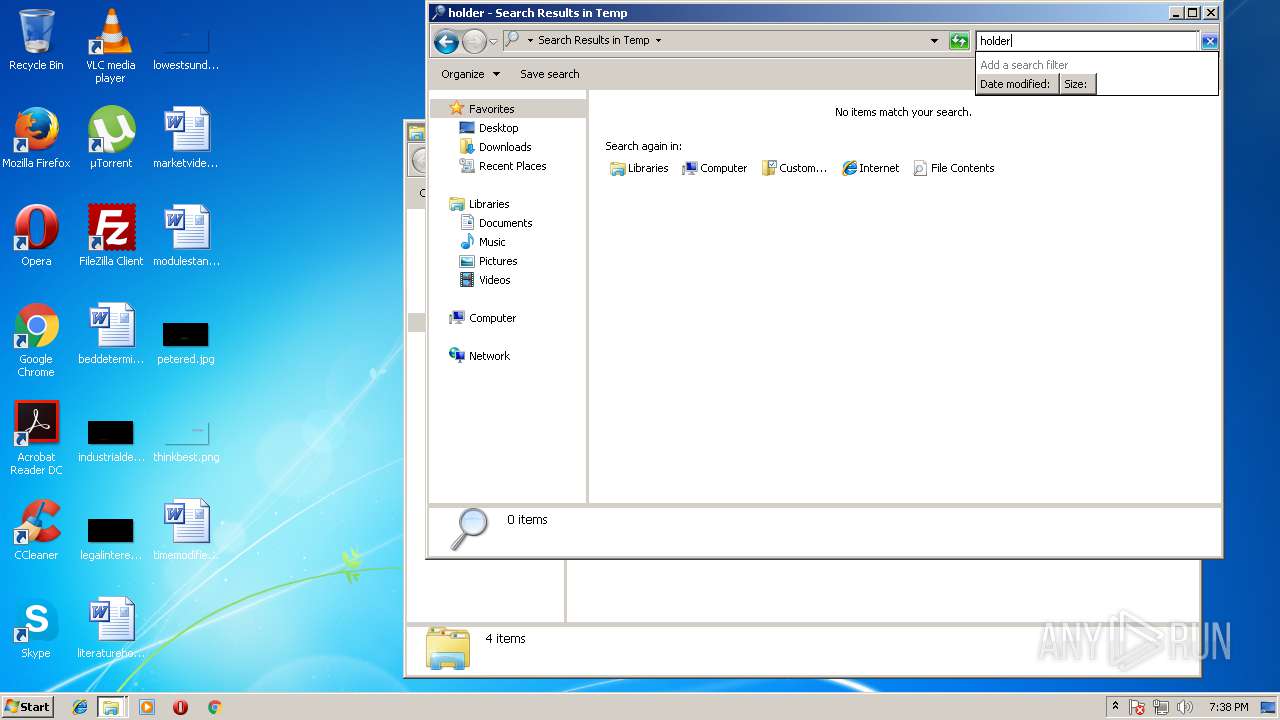1280x720 pixels.
Task: Select the timemodifie Word document icon
Action: tap(185, 529)
